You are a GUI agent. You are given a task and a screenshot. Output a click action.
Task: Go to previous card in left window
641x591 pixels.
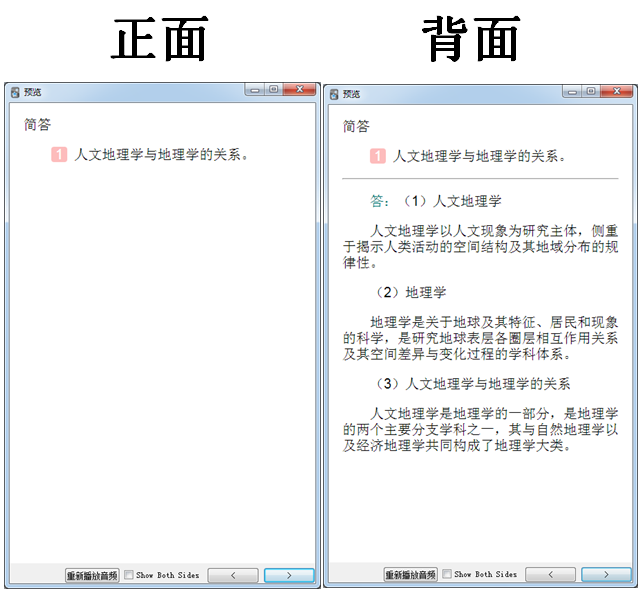(x=233, y=575)
